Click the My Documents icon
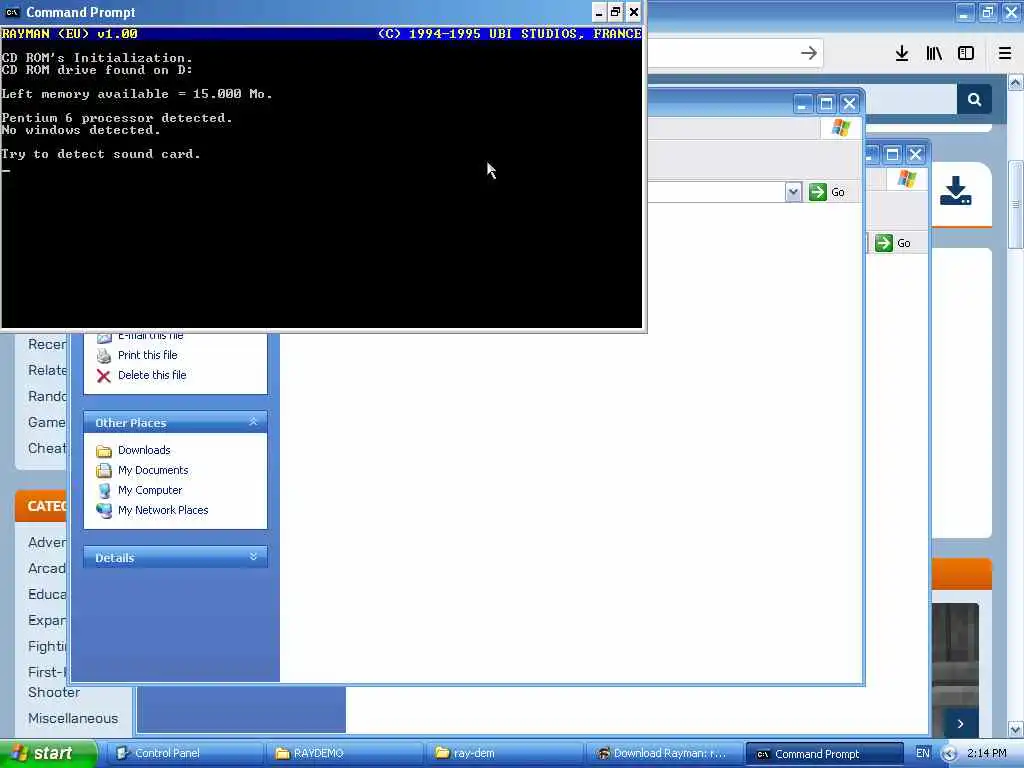The image size is (1024, 768). [x=104, y=470]
